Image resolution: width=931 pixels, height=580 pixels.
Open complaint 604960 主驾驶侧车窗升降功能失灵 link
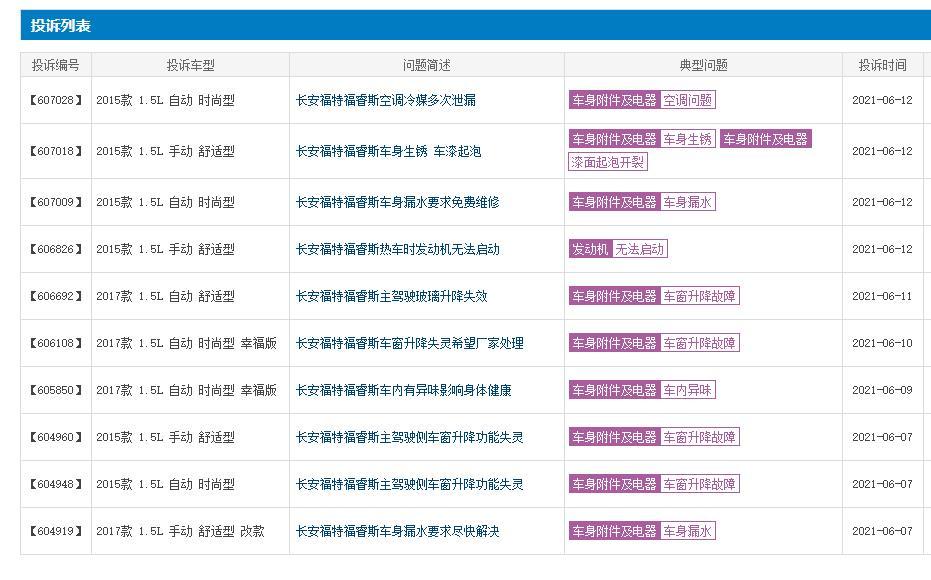410,438
